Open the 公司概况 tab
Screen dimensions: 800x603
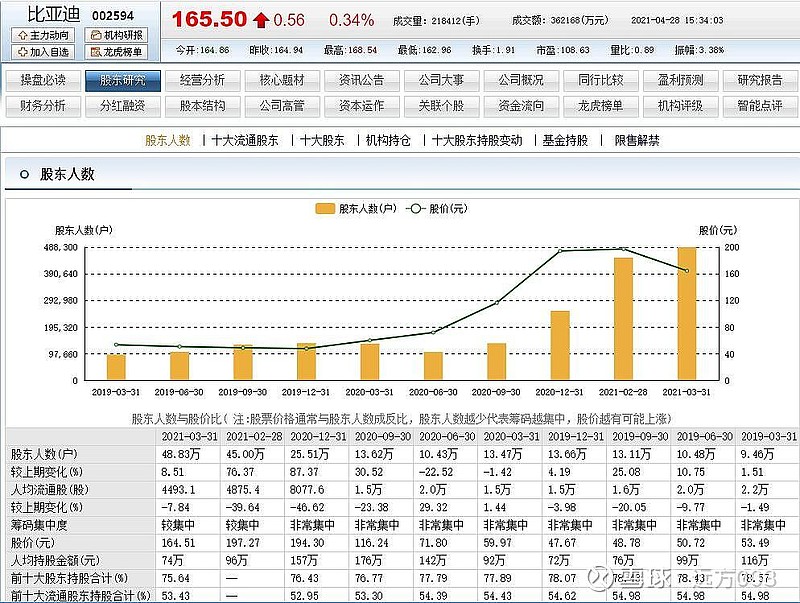[521, 80]
